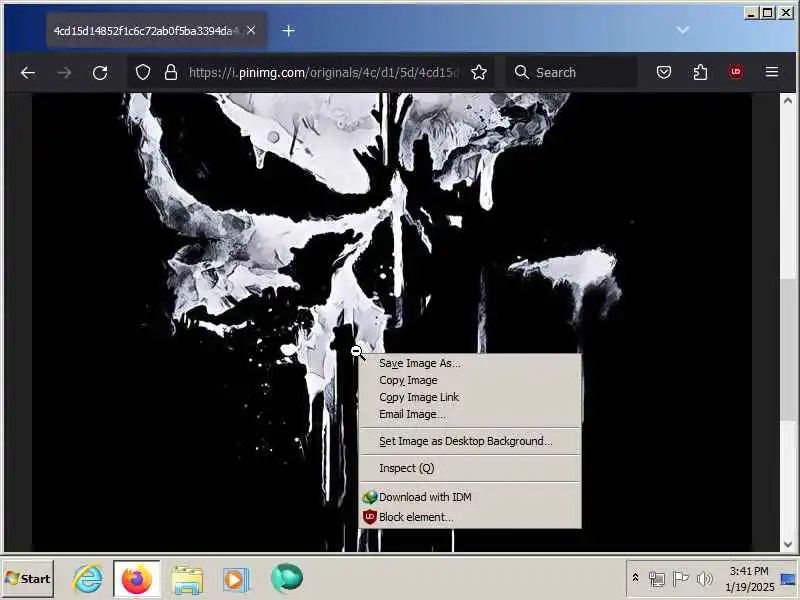Expand the list all tabs chevron
The image size is (800, 600).
[x=683, y=31]
